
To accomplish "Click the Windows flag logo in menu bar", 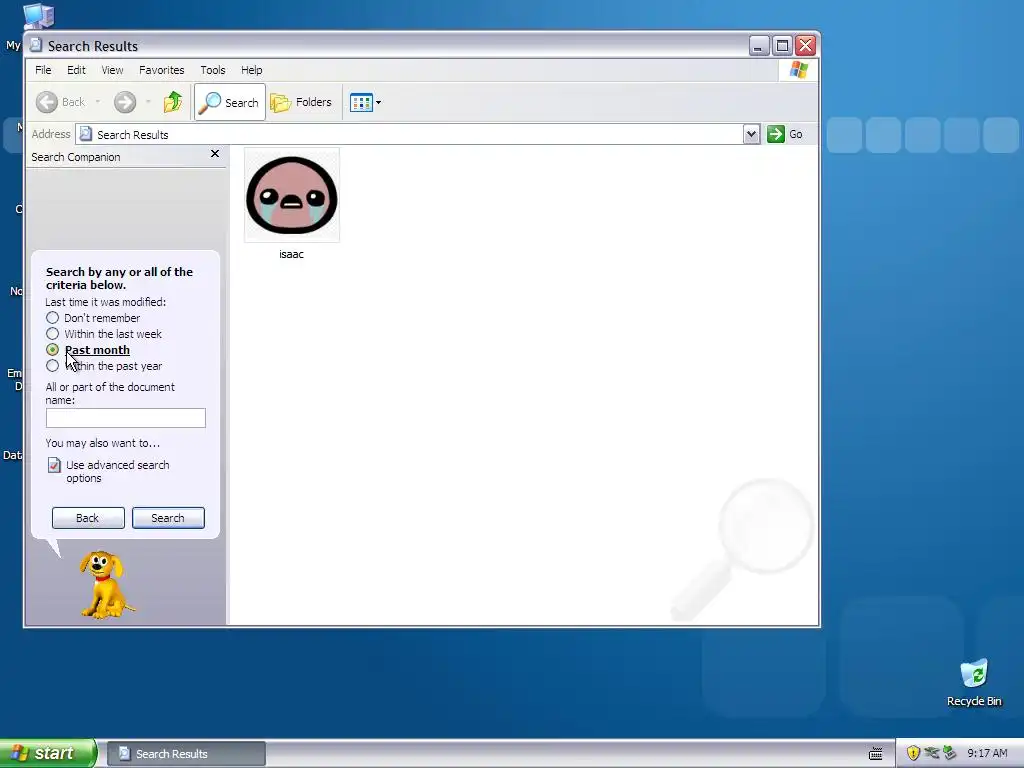I will (x=798, y=70).
